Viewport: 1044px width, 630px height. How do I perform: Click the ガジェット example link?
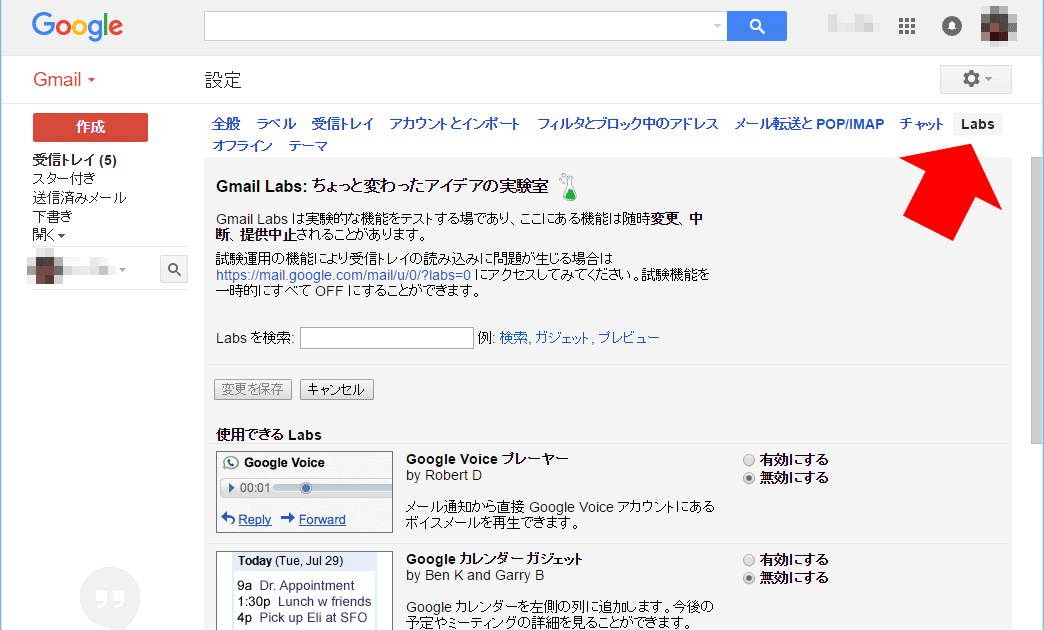(x=562, y=338)
